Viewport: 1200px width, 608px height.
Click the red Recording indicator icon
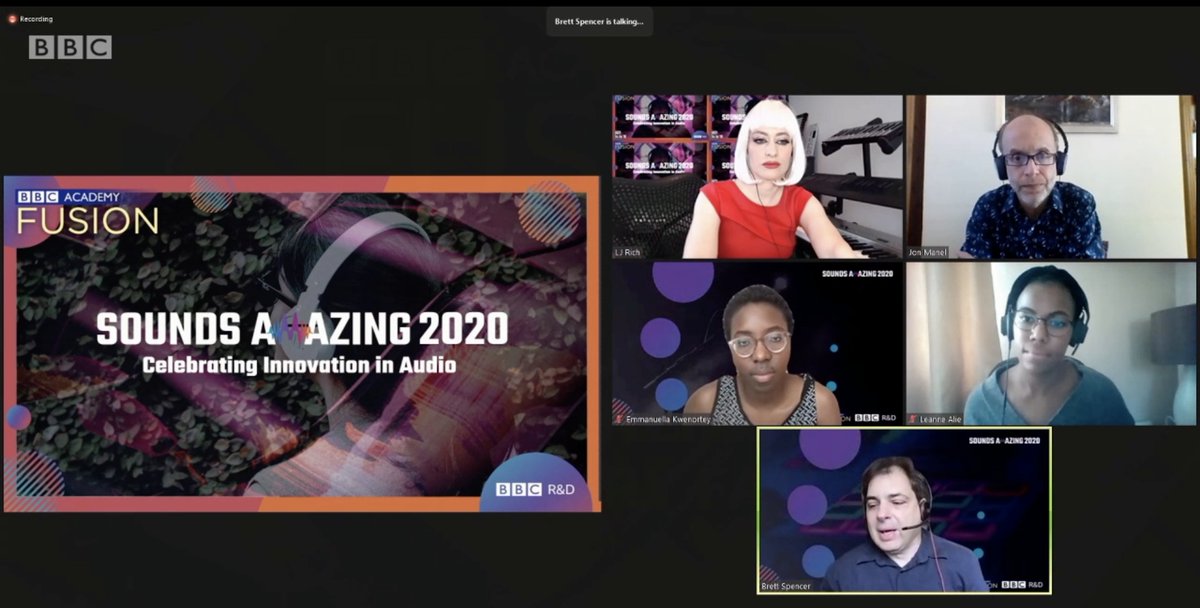point(12,19)
